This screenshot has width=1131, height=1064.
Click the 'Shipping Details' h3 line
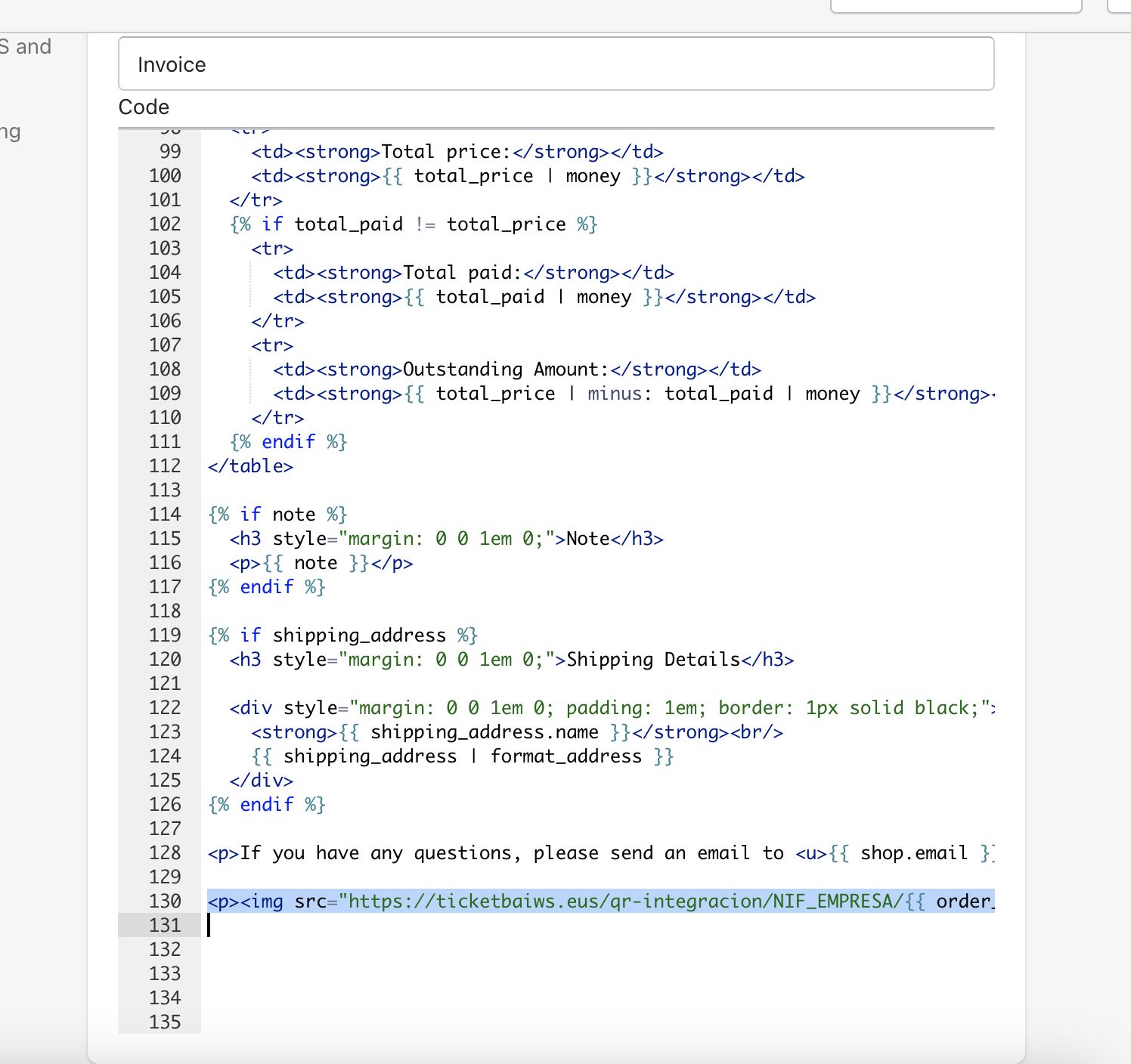(x=511, y=660)
